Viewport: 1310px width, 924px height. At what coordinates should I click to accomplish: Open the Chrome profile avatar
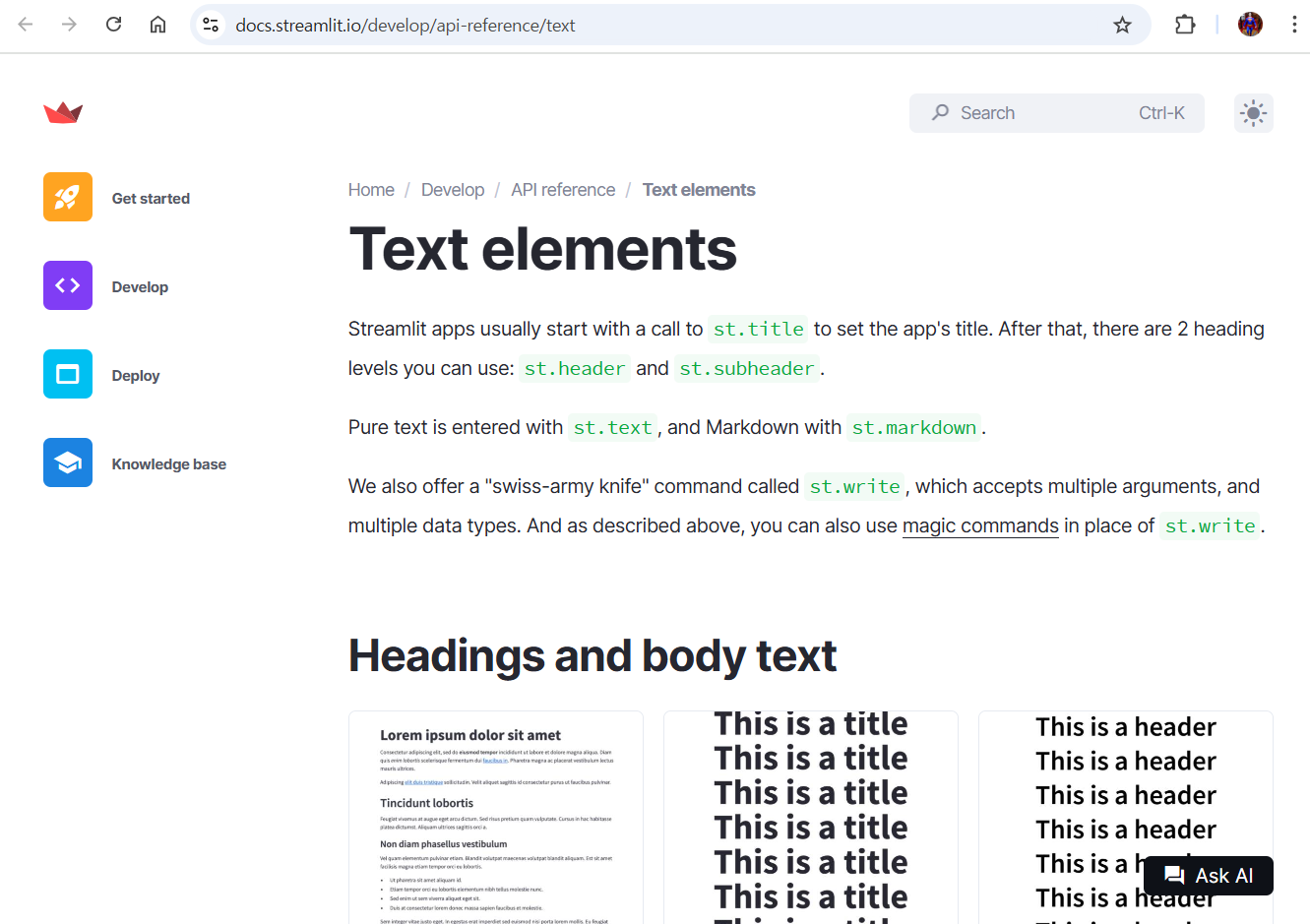[1250, 25]
